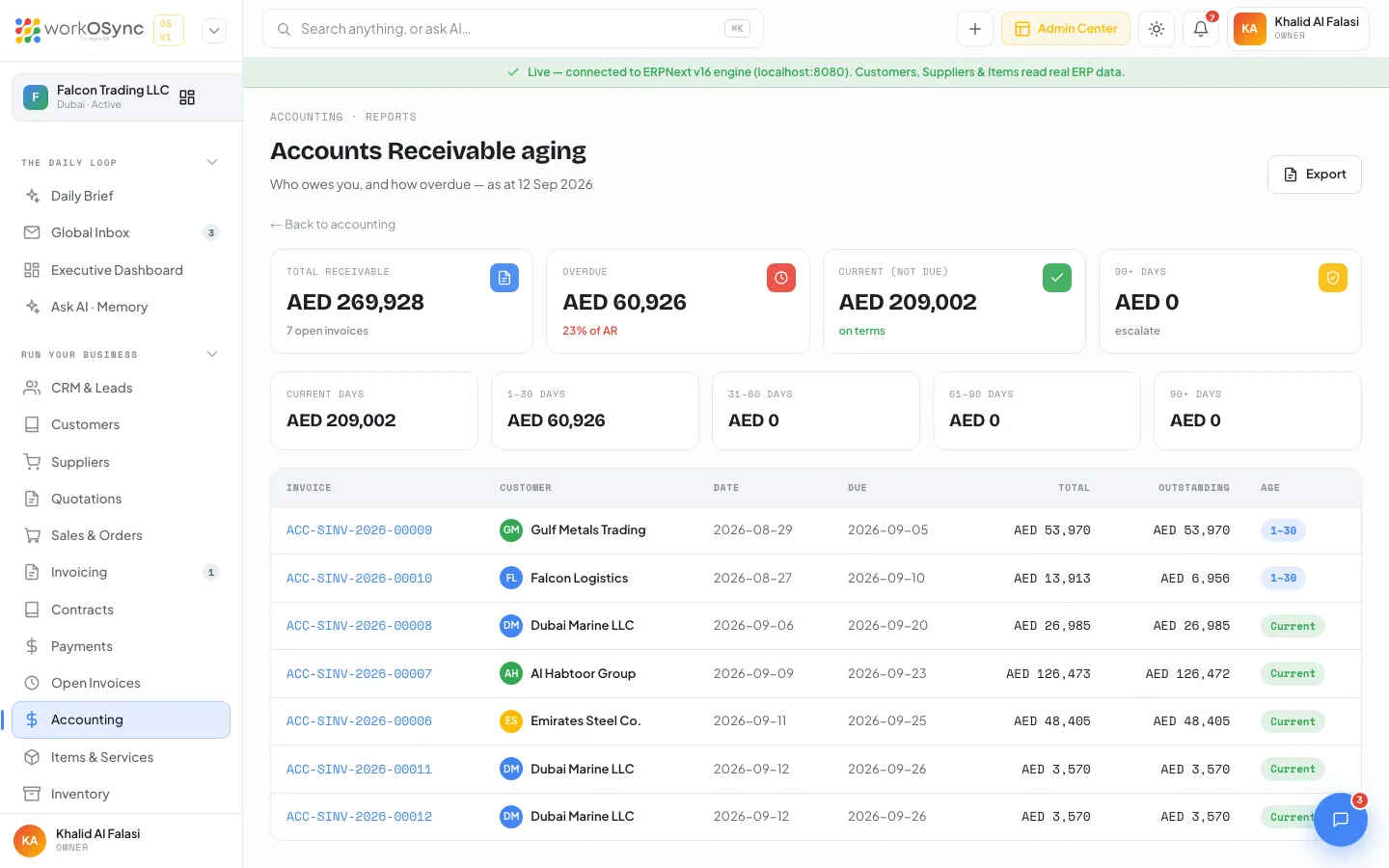Click the ES avatar for Emirates Steel Co.
This screenshot has height=868, width=1389.
(x=511, y=721)
